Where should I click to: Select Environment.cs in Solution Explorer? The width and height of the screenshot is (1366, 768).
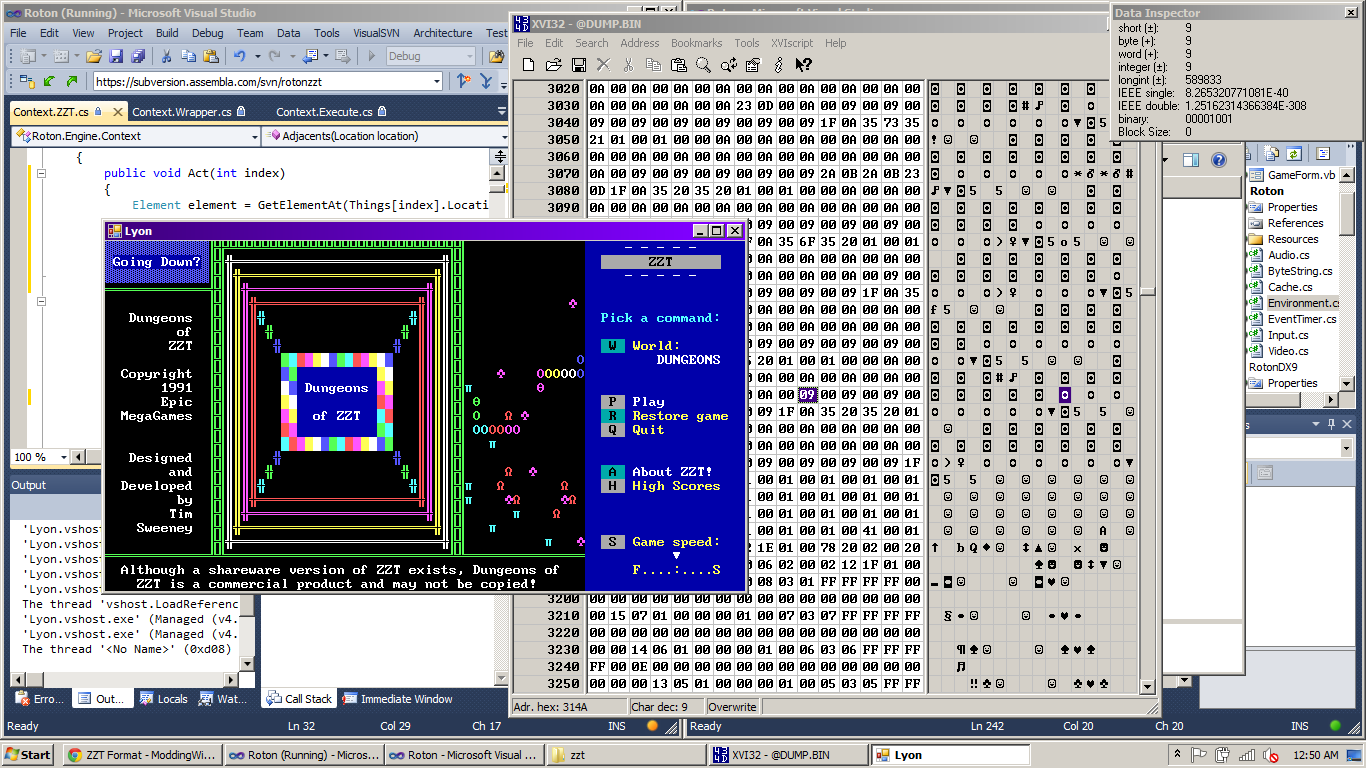[x=1303, y=303]
